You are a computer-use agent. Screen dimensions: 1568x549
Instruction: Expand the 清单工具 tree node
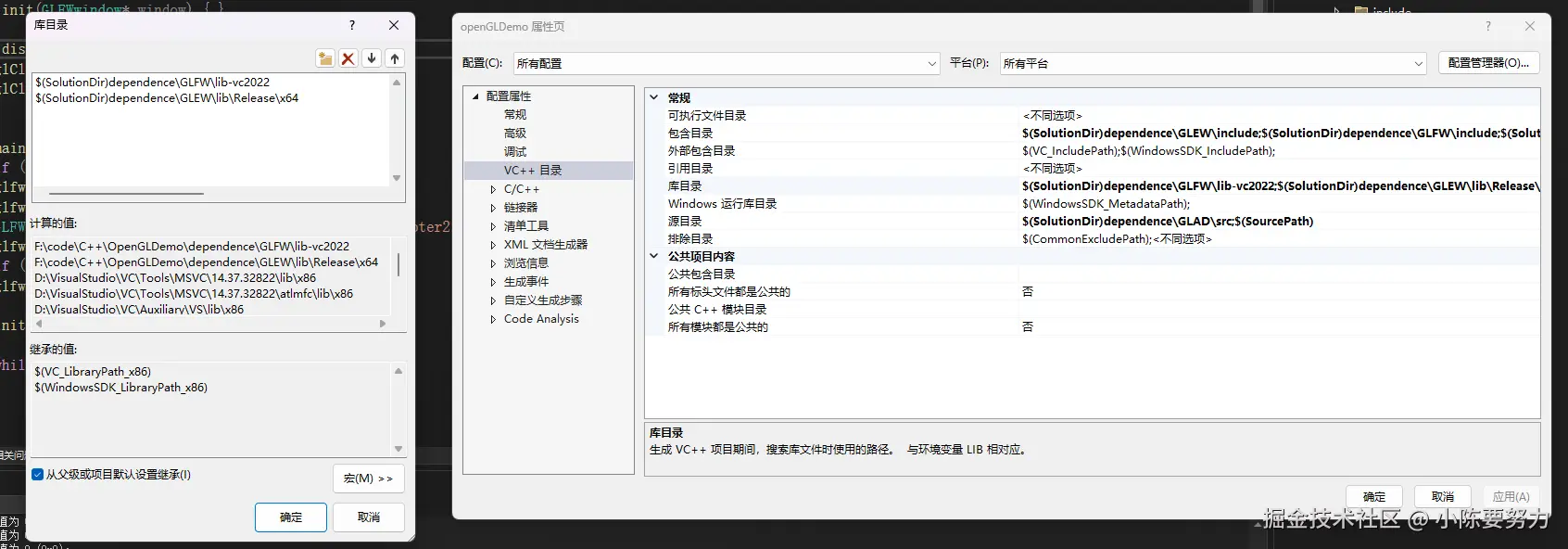[493, 226]
